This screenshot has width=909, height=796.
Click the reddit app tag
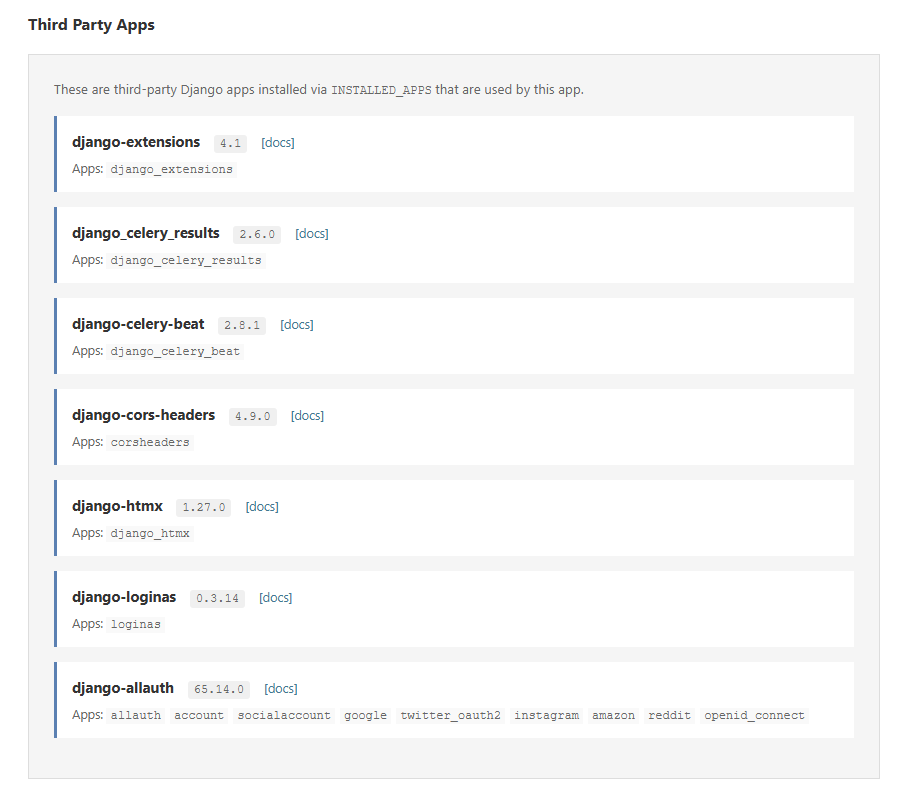(669, 715)
